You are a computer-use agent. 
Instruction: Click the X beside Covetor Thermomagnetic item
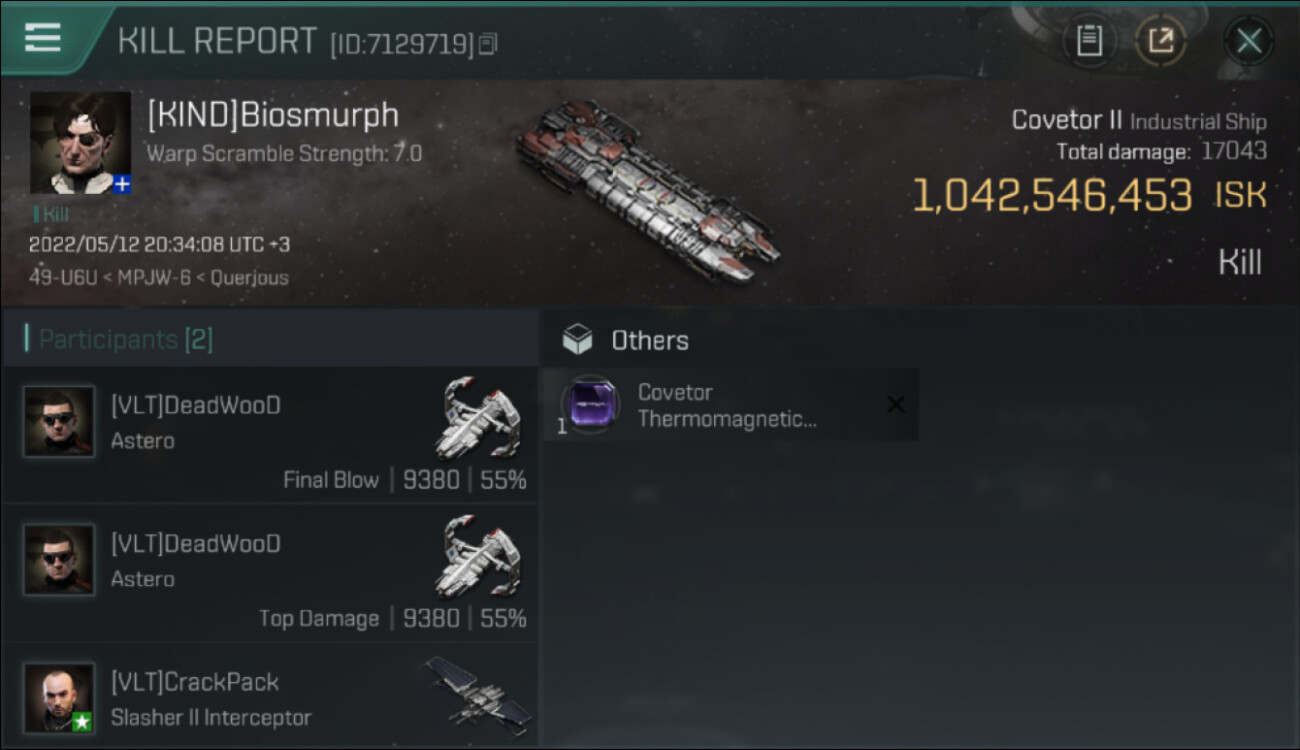(x=896, y=404)
